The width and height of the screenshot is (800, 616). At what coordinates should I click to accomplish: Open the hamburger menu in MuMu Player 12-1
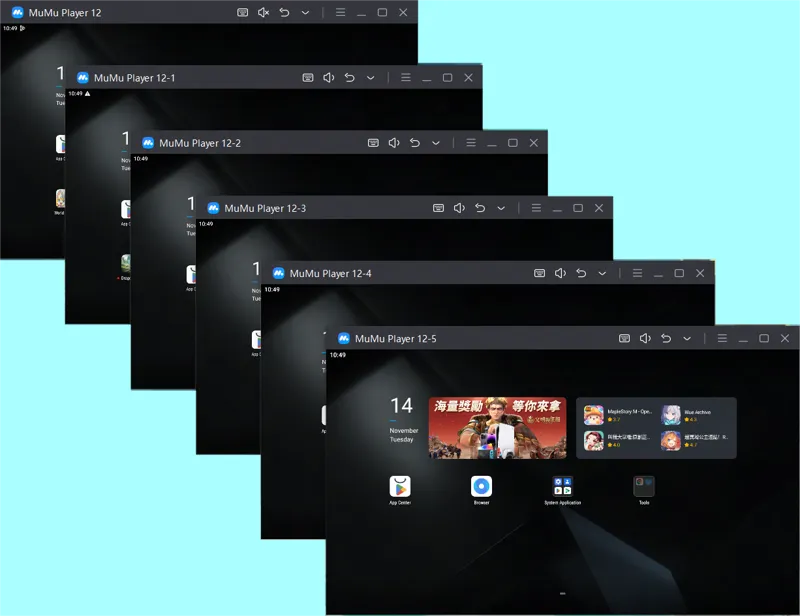(406, 78)
